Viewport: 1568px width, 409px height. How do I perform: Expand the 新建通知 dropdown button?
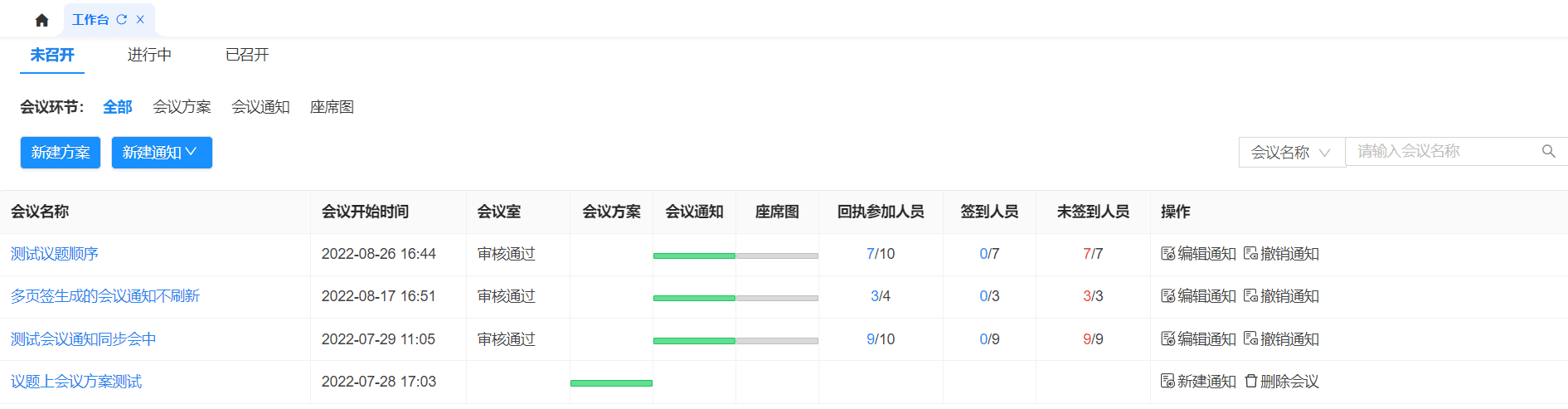pyautogui.click(x=162, y=153)
